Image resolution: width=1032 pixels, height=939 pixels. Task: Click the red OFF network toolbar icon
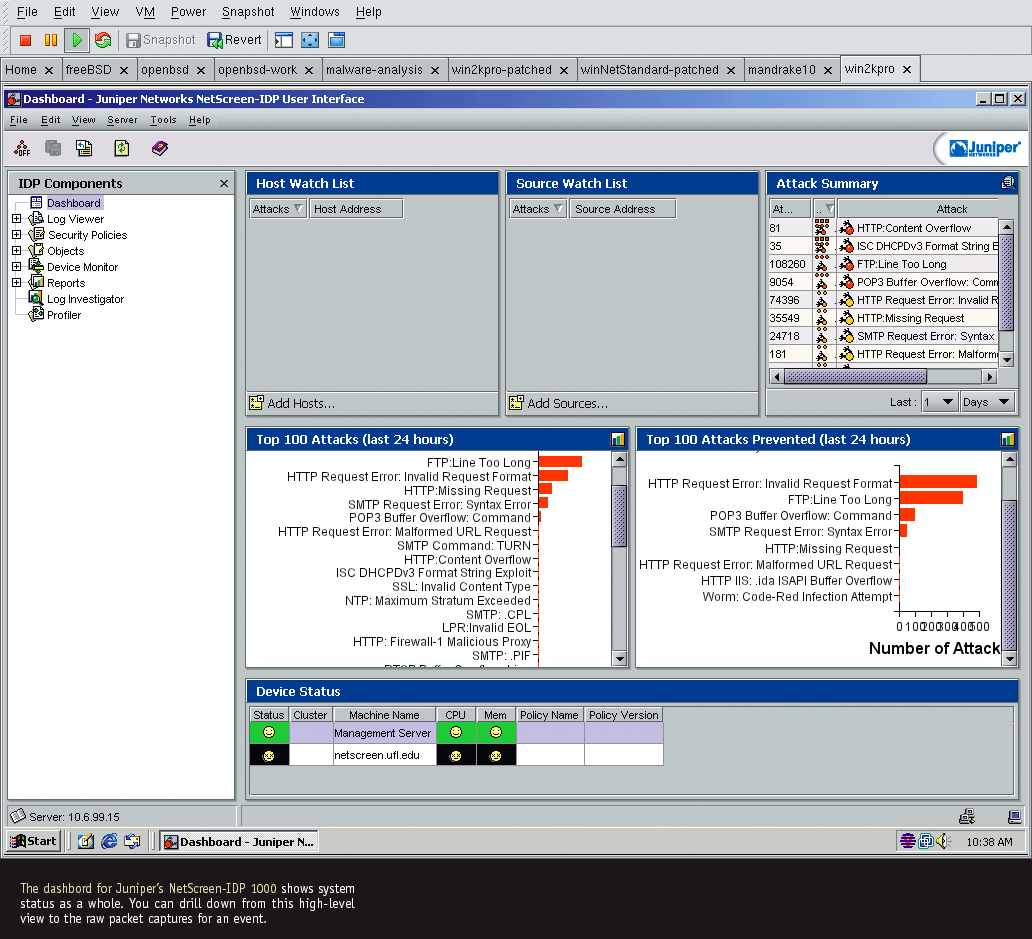click(22, 148)
